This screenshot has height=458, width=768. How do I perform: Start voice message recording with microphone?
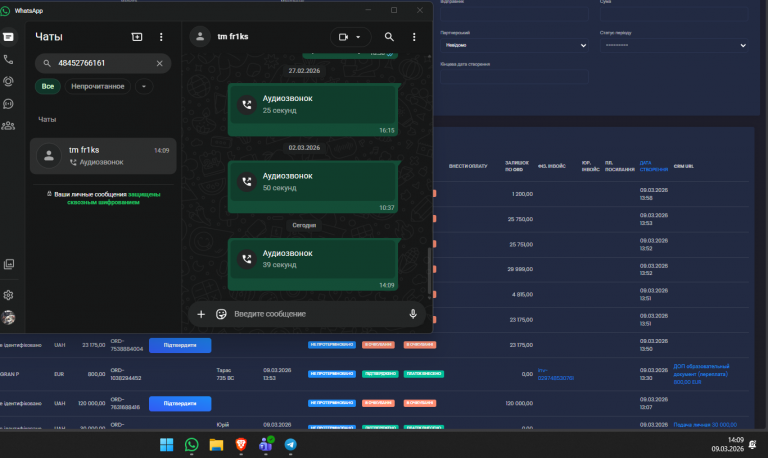(413, 314)
